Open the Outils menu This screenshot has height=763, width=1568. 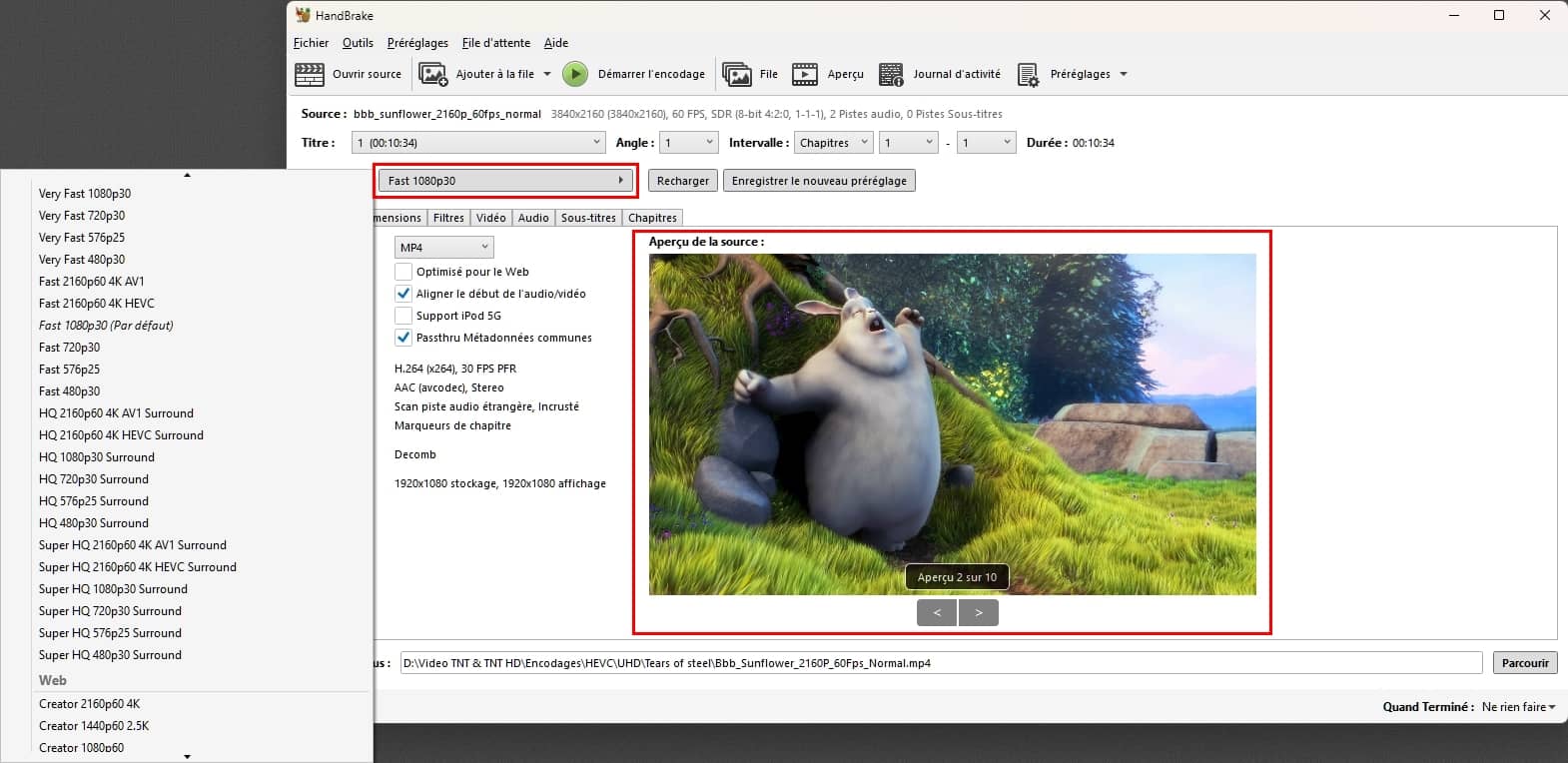358,43
